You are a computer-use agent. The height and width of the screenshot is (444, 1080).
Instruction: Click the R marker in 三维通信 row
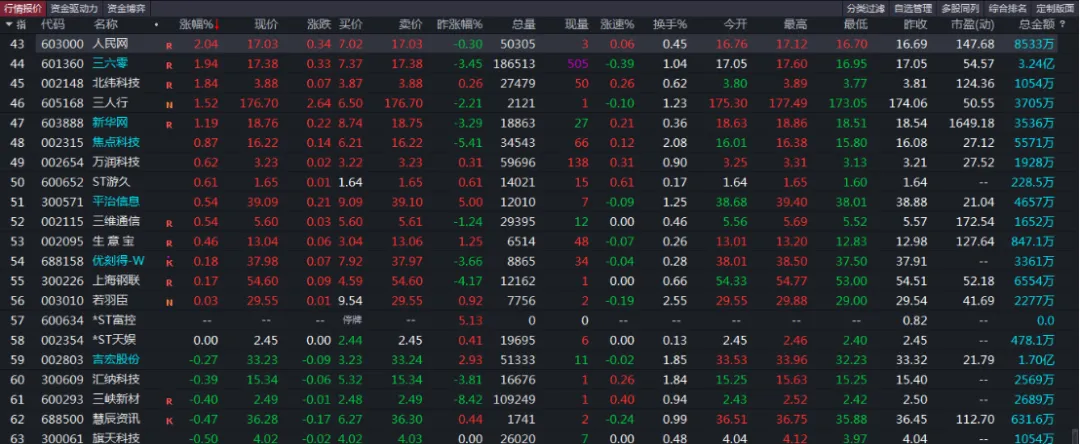pos(169,224)
